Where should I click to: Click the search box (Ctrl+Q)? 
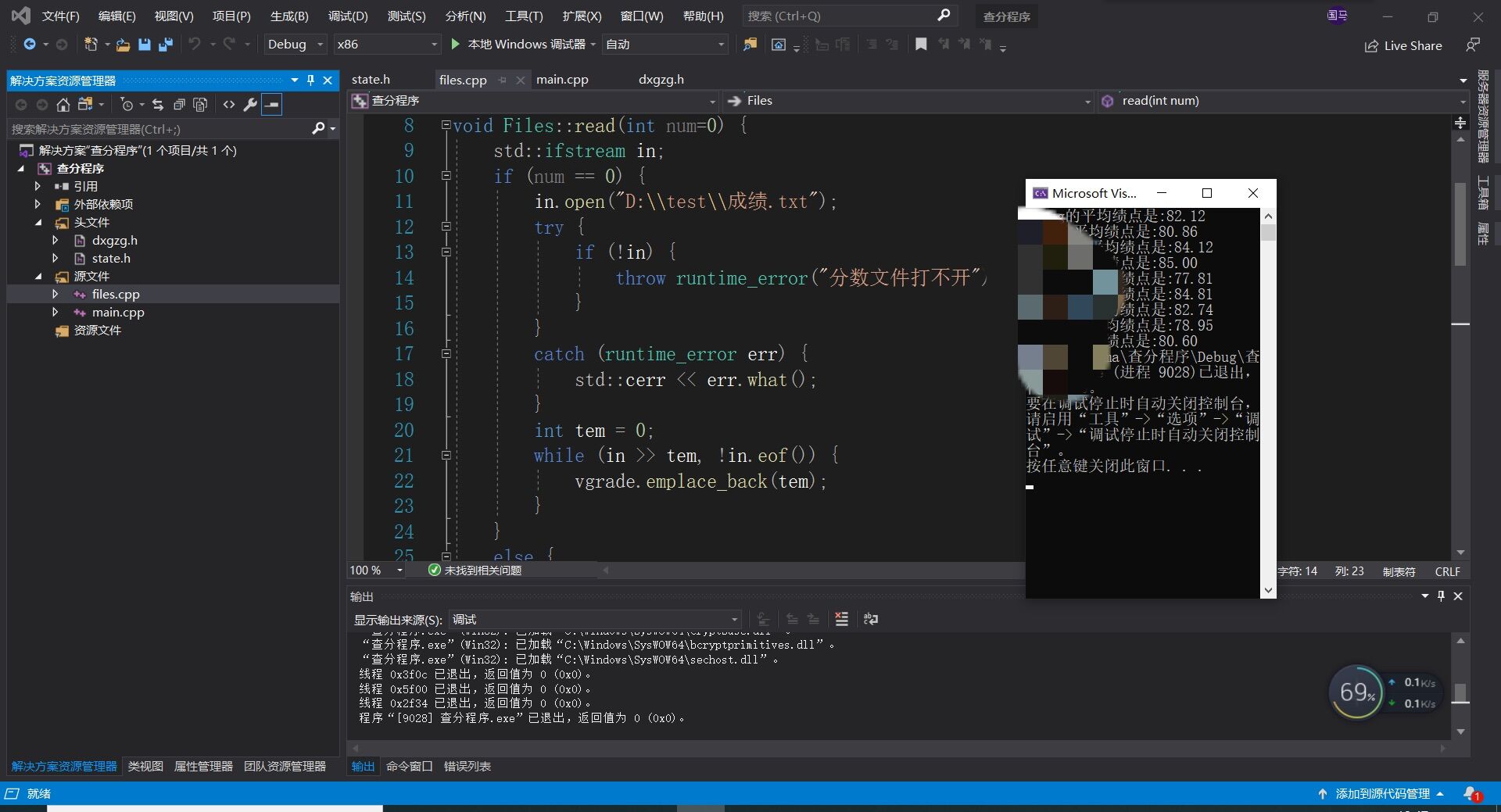(x=848, y=16)
